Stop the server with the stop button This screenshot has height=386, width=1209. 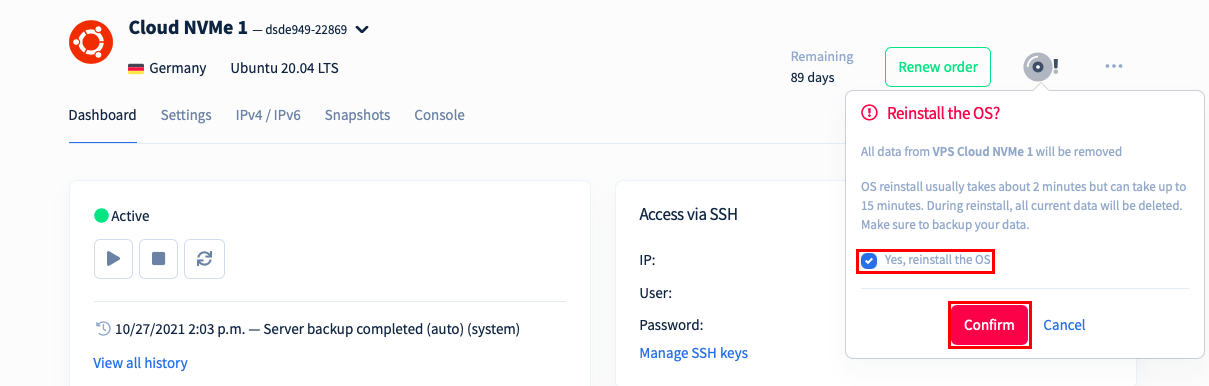pyautogui.click(x=158, y=258)
